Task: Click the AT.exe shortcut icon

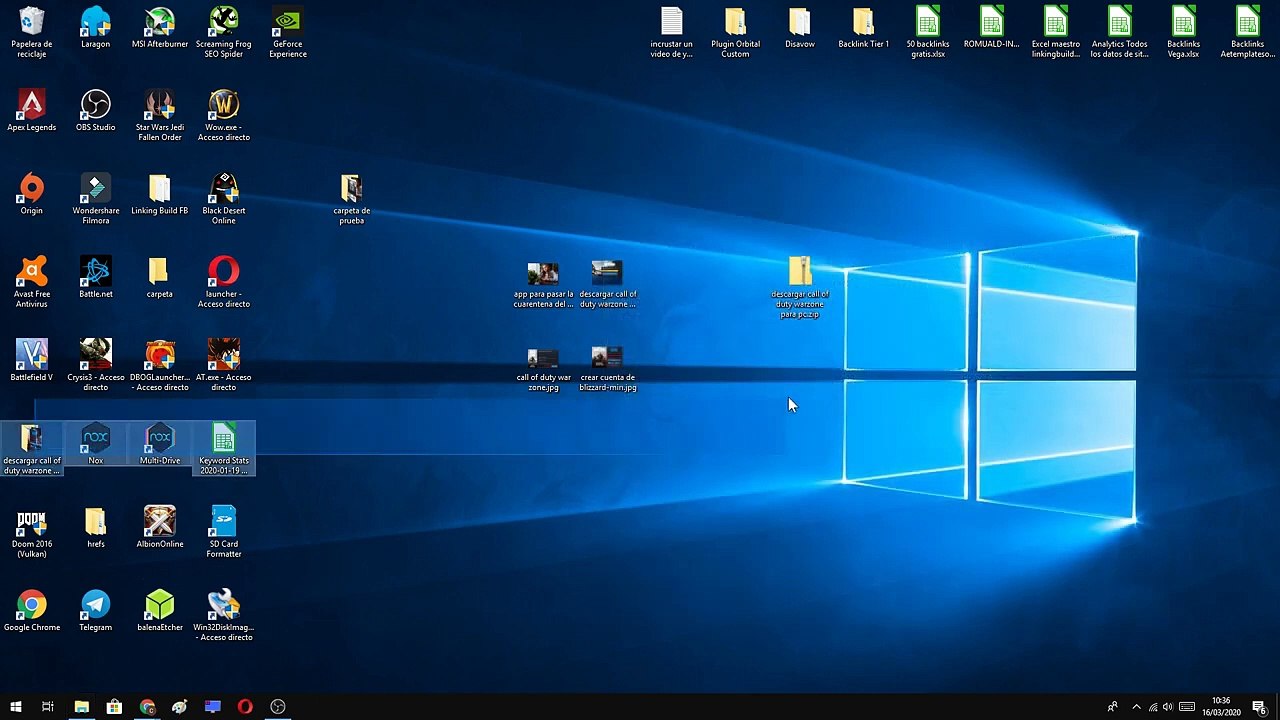Action: point(223,365)
